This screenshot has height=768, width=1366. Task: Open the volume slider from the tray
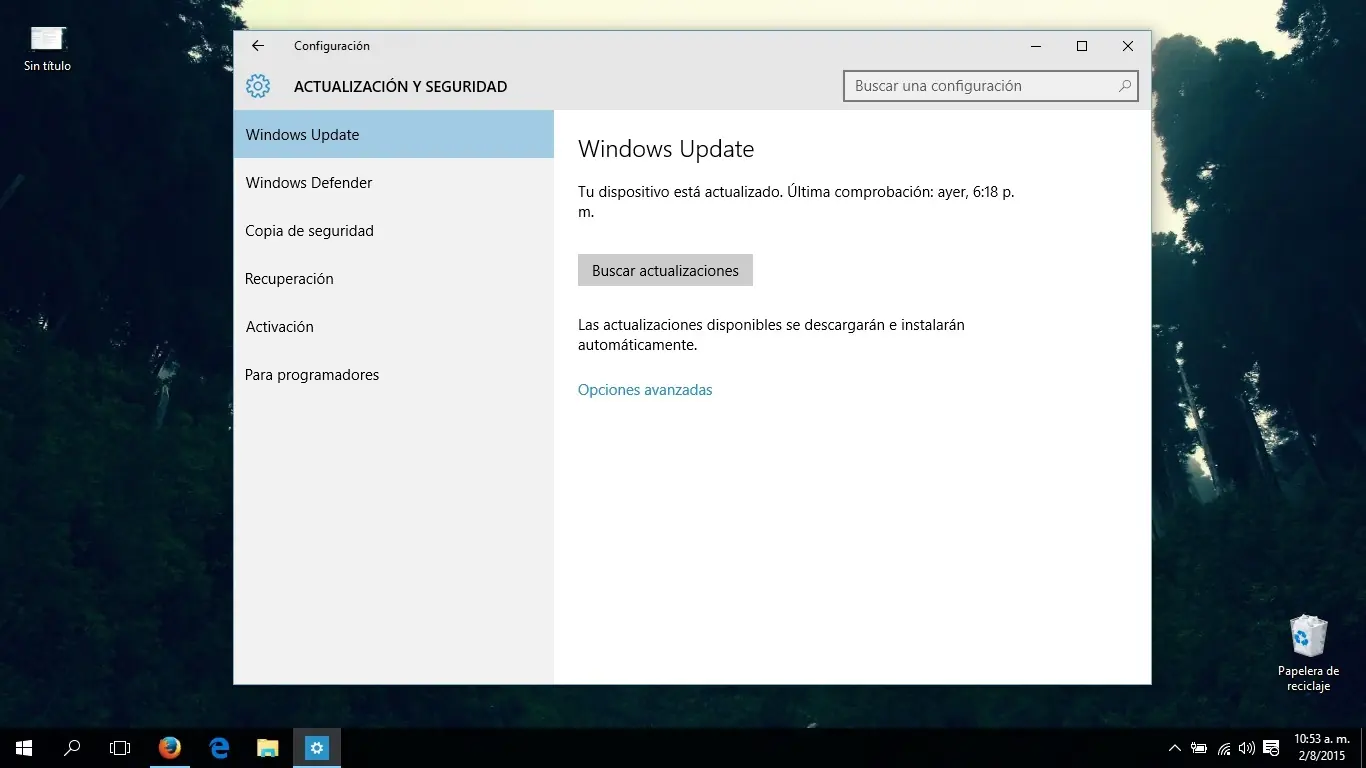(x=1246, y=748)
